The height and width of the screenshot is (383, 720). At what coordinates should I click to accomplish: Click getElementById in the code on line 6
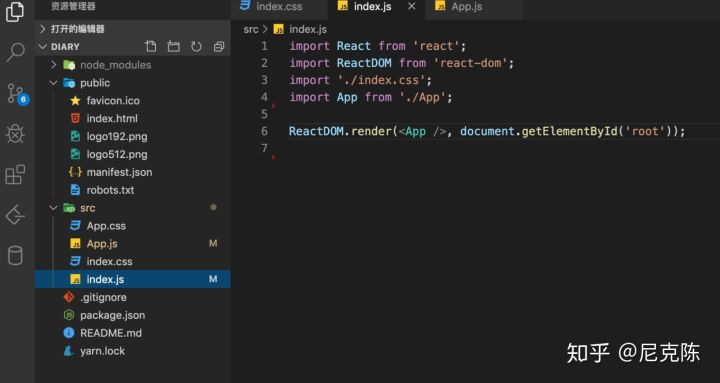point(569,131)
